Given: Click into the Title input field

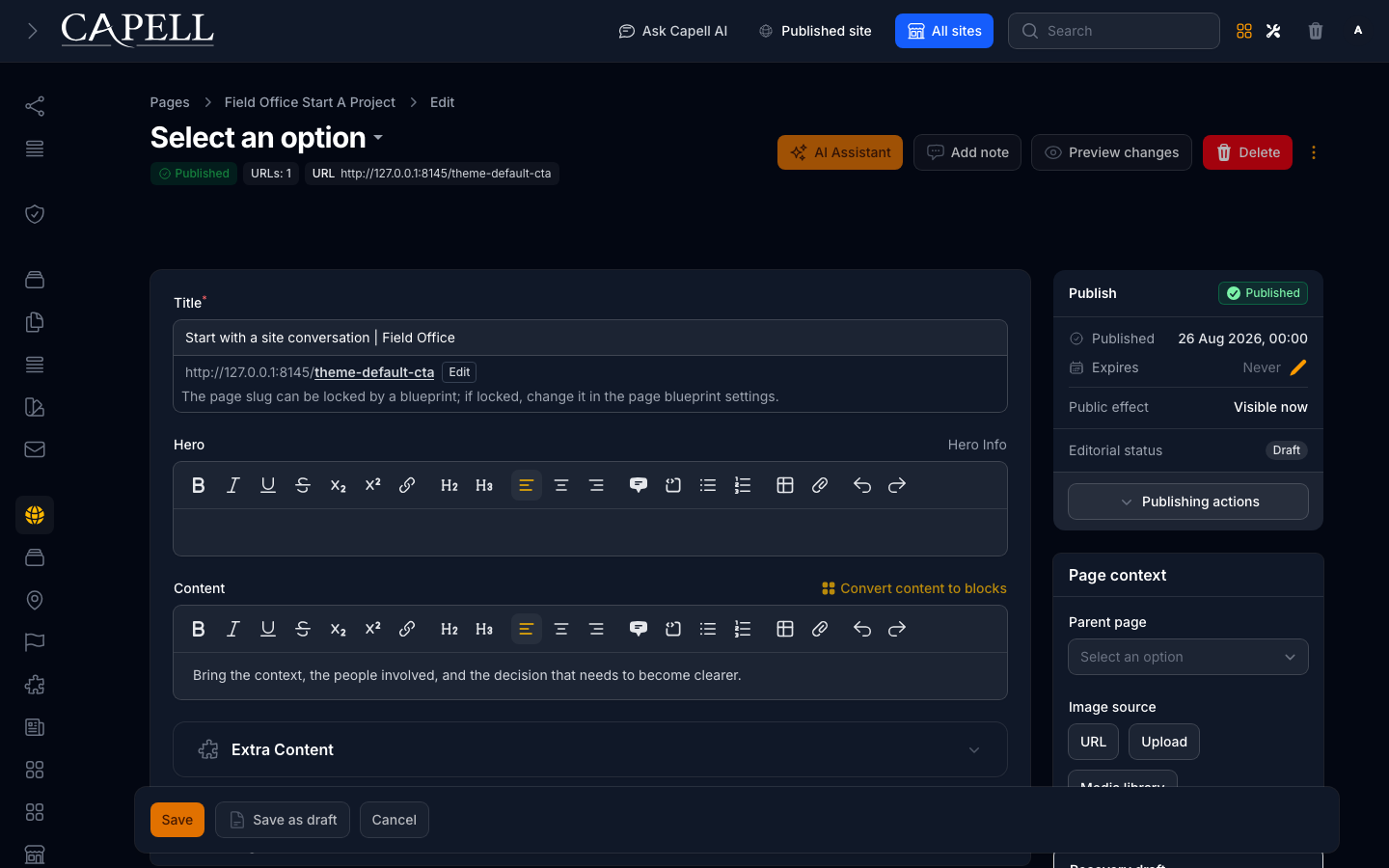Looking at the screenshot, I should click(590, 338).
